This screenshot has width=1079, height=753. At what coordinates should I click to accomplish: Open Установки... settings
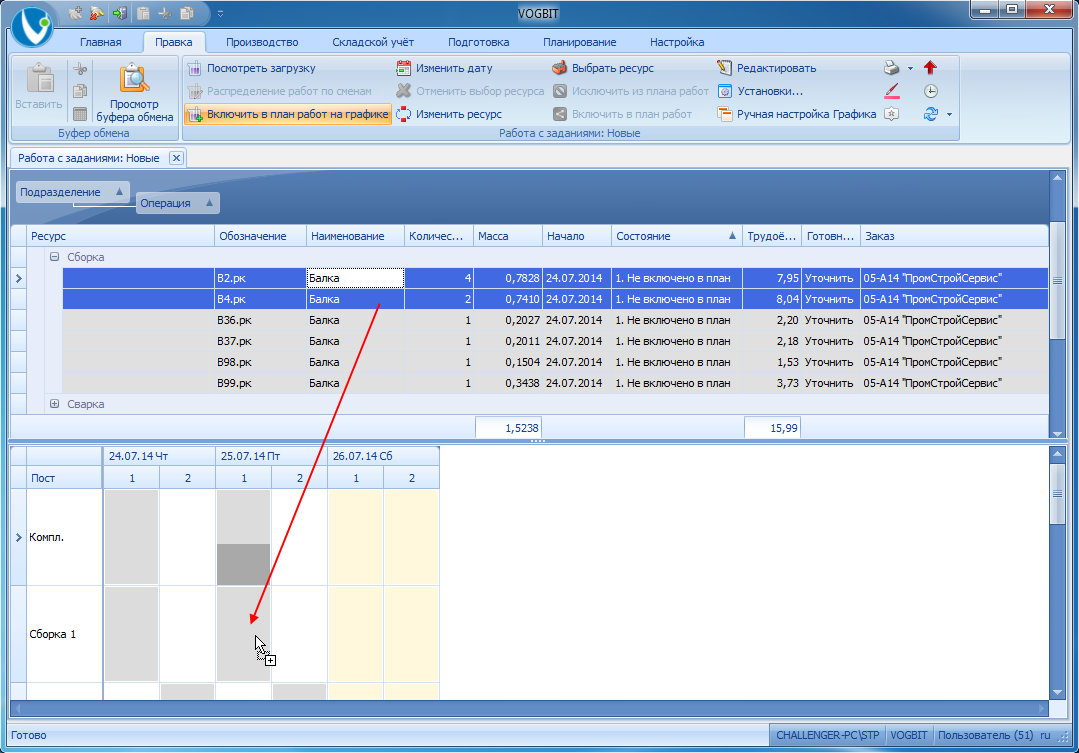(x=760, y=91)
